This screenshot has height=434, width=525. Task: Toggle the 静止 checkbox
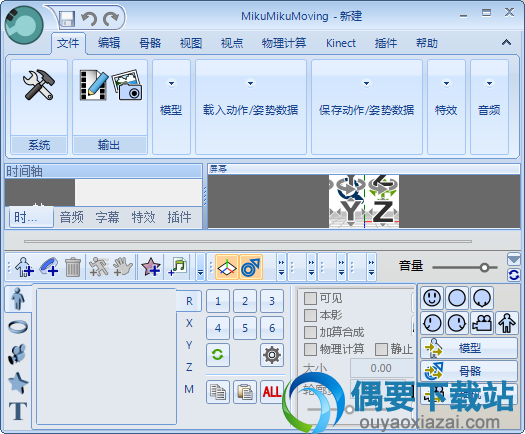381,349
